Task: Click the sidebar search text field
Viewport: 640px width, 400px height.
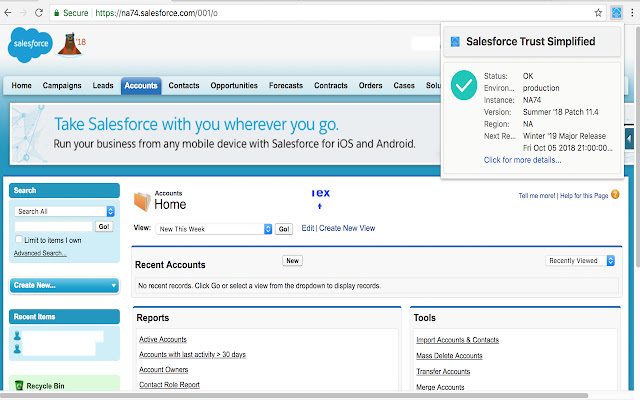Action: 53,227
